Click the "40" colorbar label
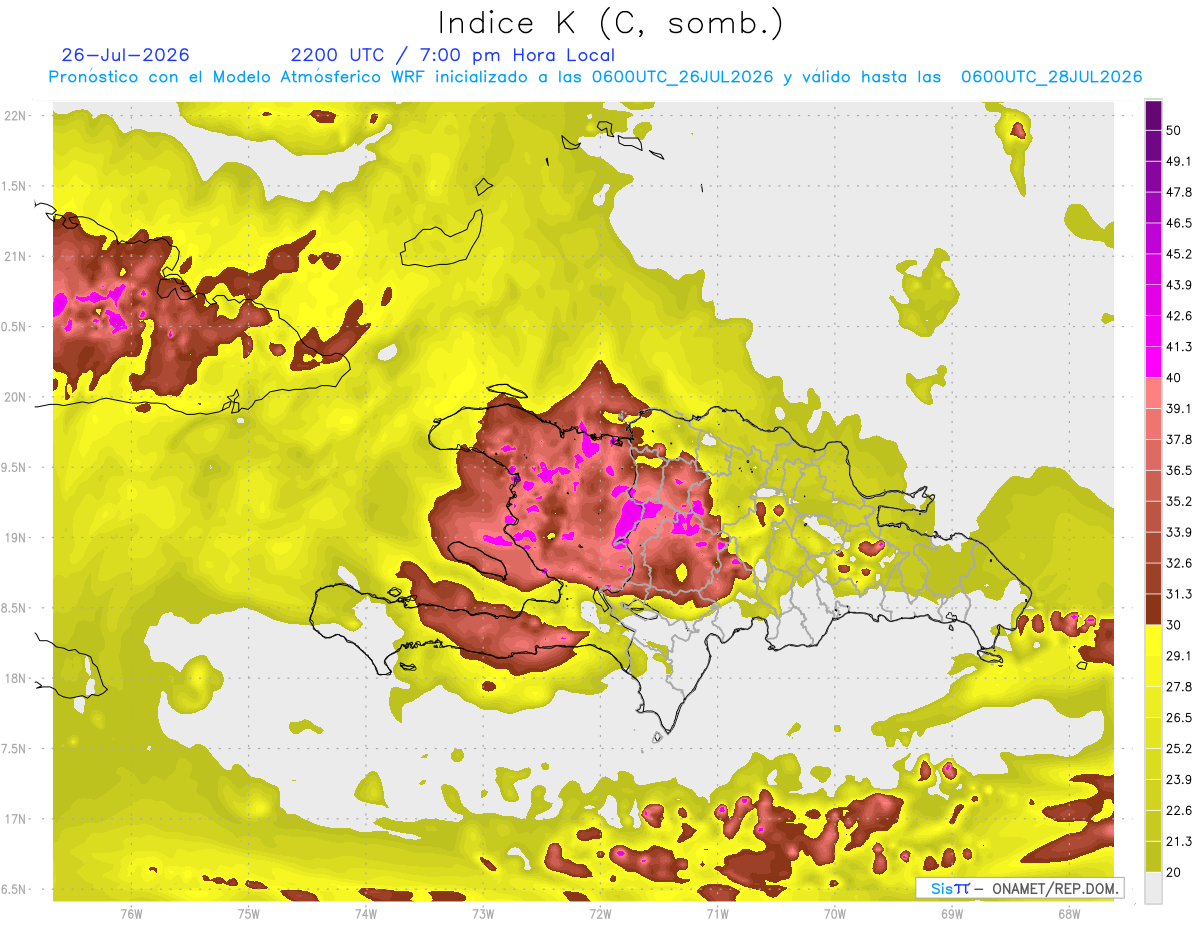The image size is (1200, 927). [1174, 377]
